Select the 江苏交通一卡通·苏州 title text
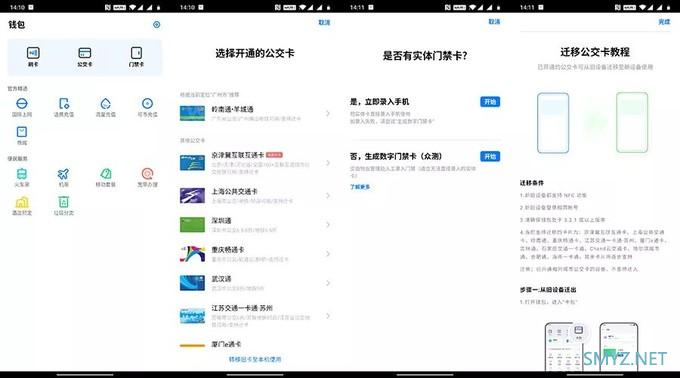The height and width of the screenshot is (378, 680). point(242,308)
